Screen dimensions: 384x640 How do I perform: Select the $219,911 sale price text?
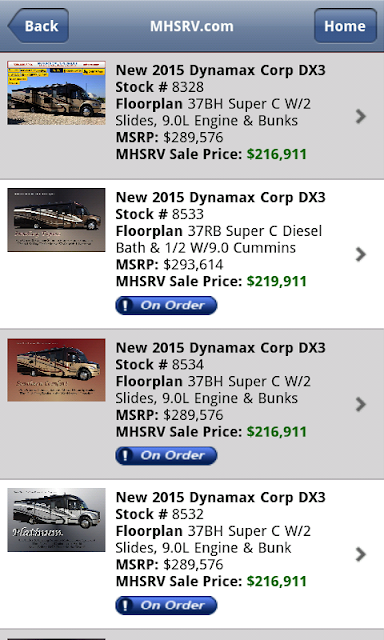pos(277,281)
